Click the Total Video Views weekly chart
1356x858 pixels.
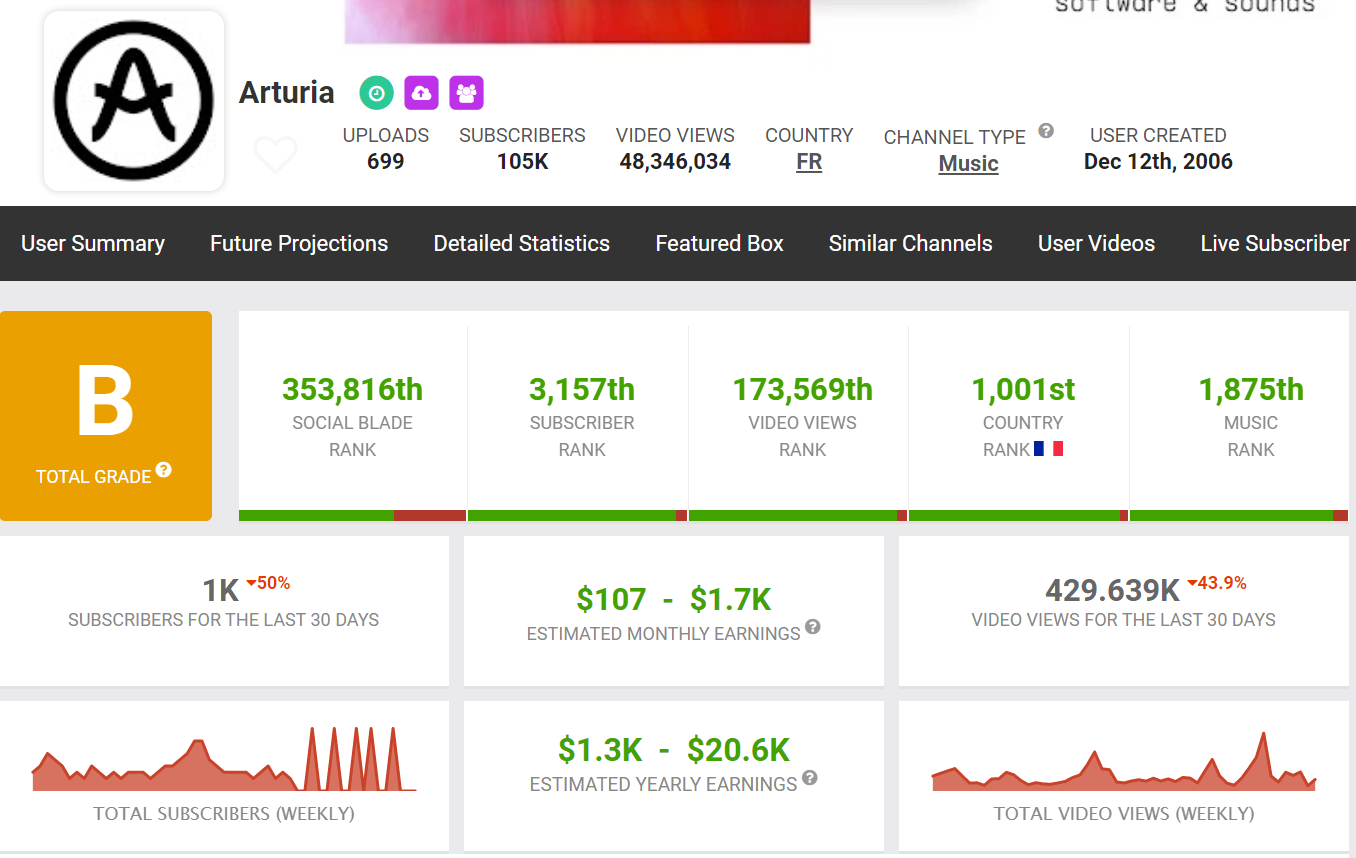click(x=1124, y=761)
